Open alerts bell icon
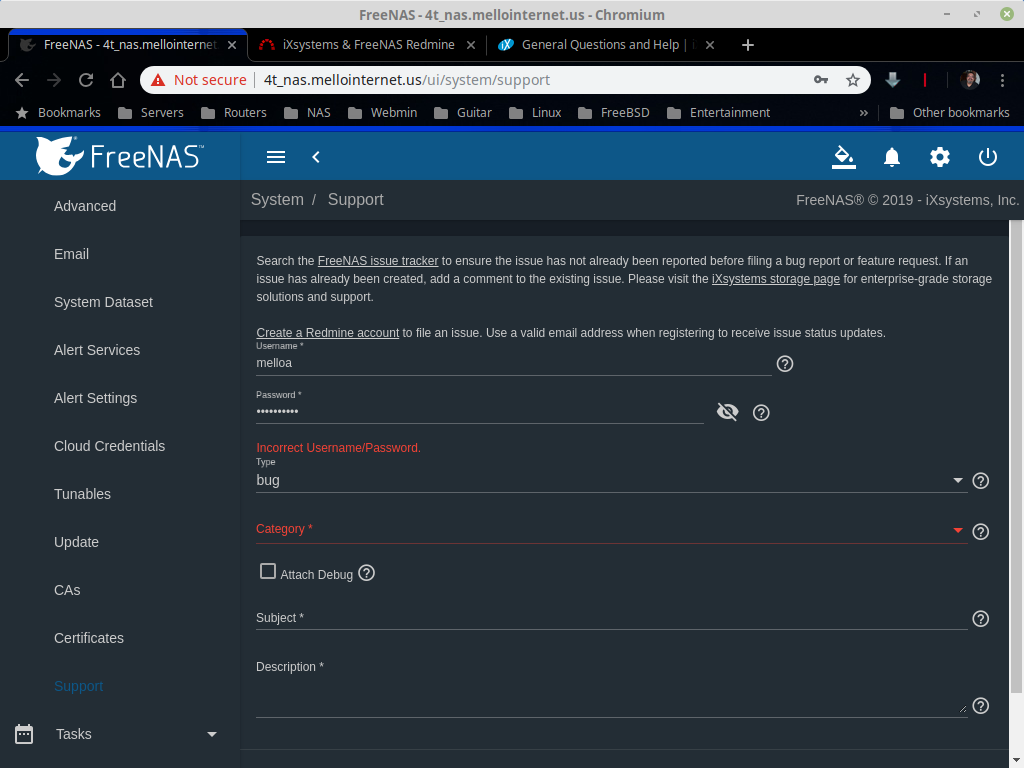The height and width of the screenshot is (768, 1024). click(891, 157)
